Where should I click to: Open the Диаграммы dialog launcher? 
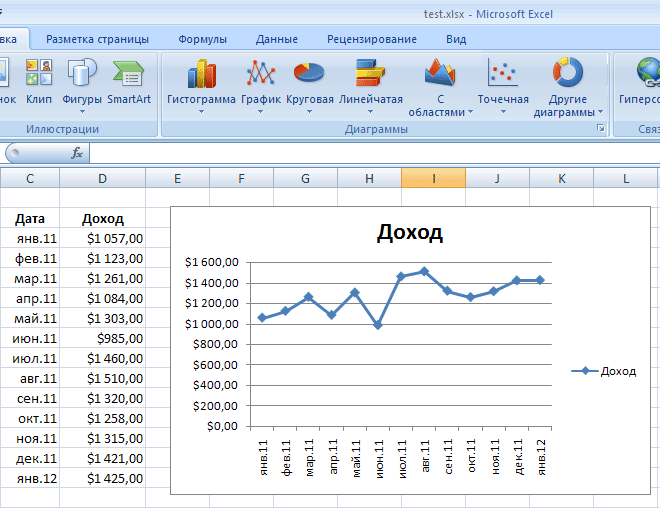(x=601, y=128)
